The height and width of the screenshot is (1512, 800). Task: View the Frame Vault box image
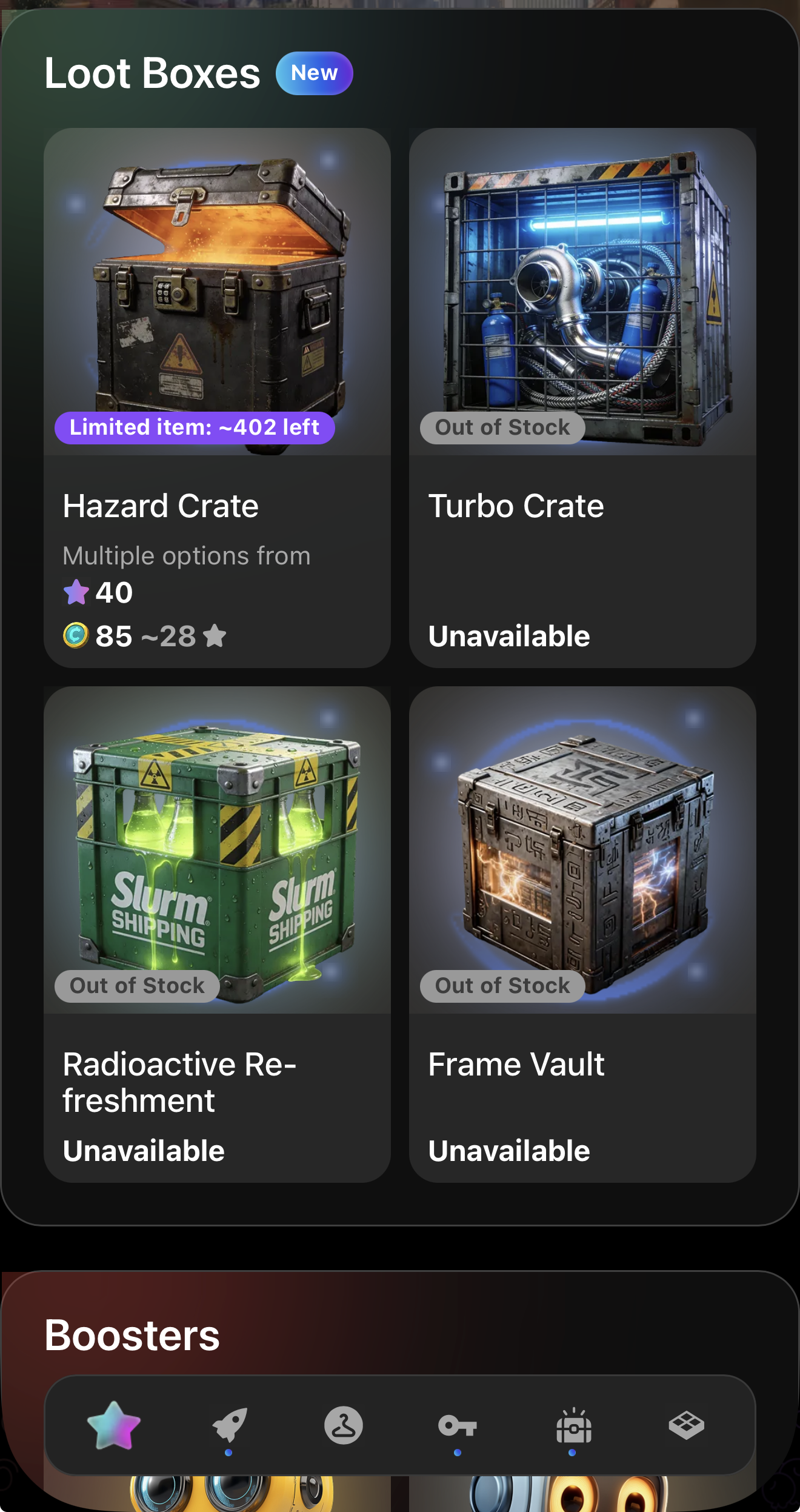[x=582, y=850]
